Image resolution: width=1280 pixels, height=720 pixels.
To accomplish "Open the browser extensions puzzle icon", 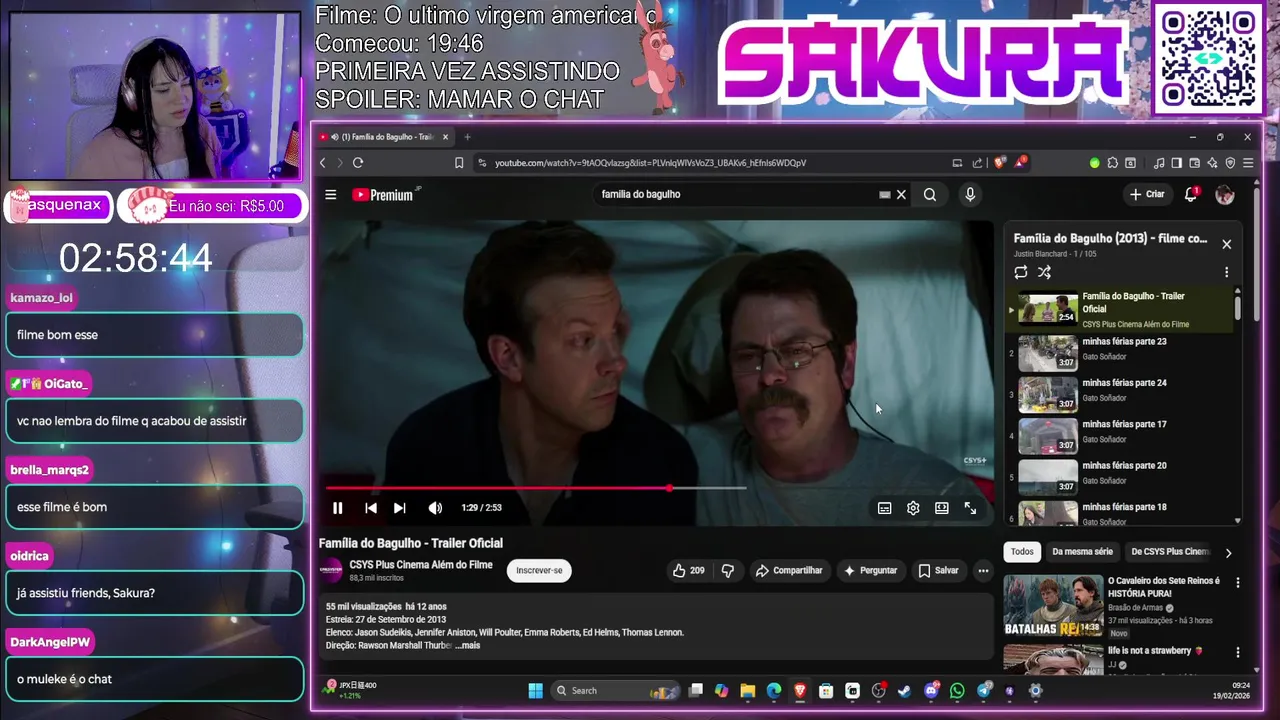I will click(x=1112, y=163).
